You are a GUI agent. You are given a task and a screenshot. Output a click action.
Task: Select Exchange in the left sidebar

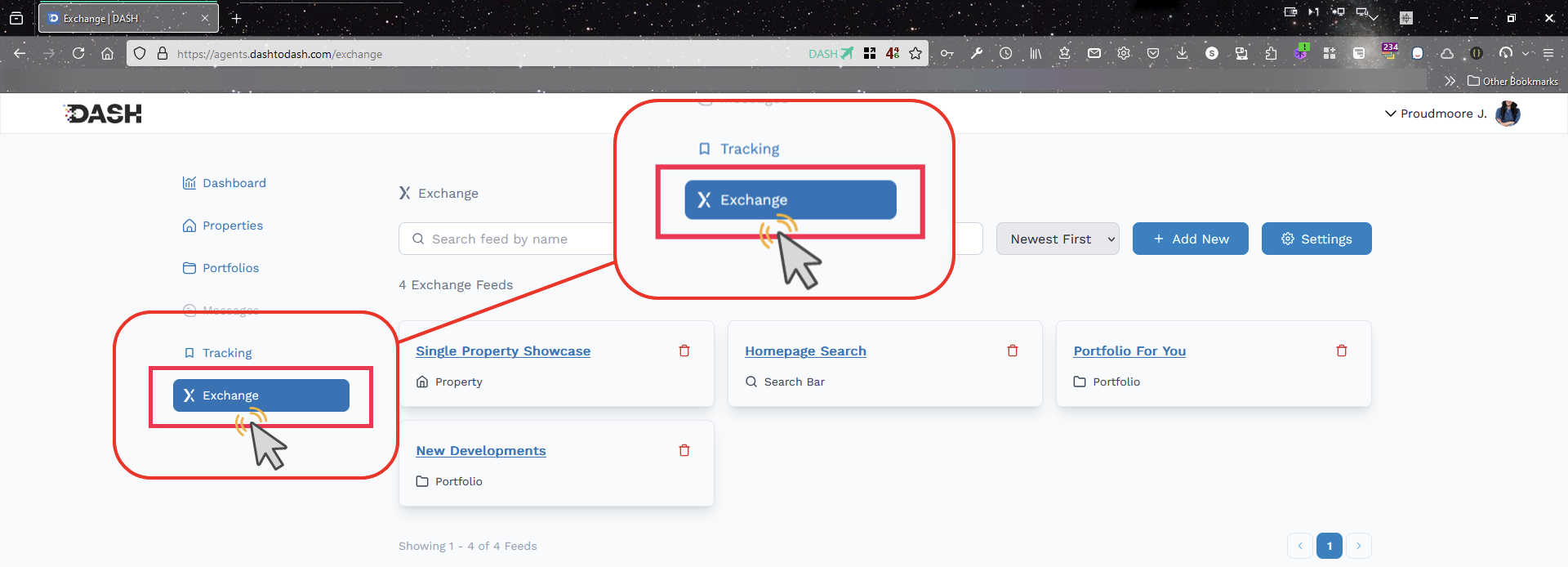click(261, 395)
